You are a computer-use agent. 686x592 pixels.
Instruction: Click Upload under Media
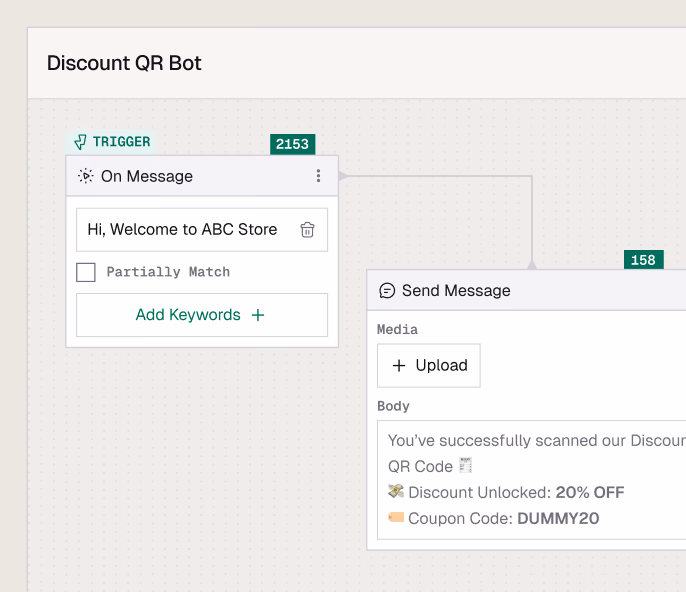pos(429,366)
